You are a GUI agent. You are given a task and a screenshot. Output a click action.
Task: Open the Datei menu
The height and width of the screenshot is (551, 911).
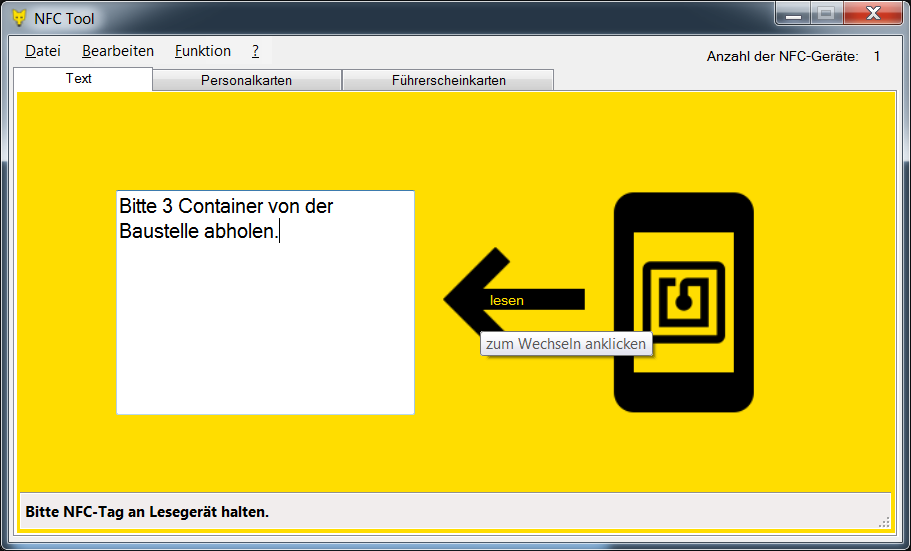[43, 51]
